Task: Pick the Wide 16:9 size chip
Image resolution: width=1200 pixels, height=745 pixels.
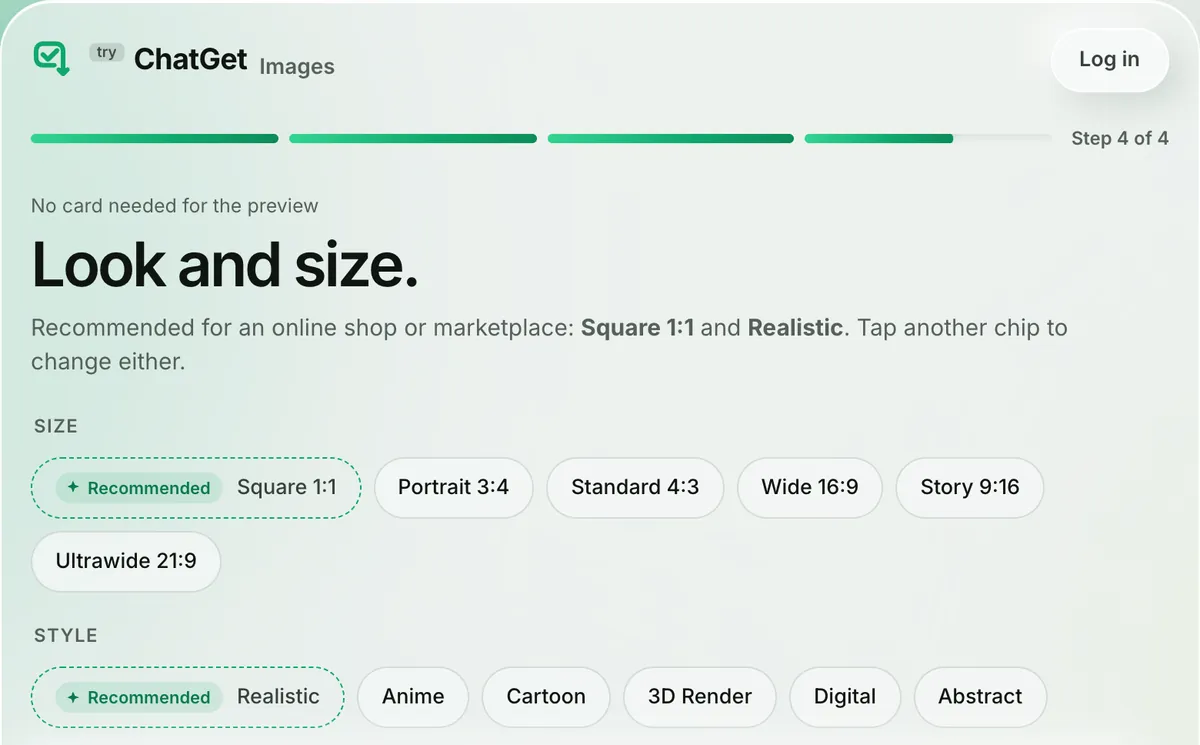Action: pos(810,488)
